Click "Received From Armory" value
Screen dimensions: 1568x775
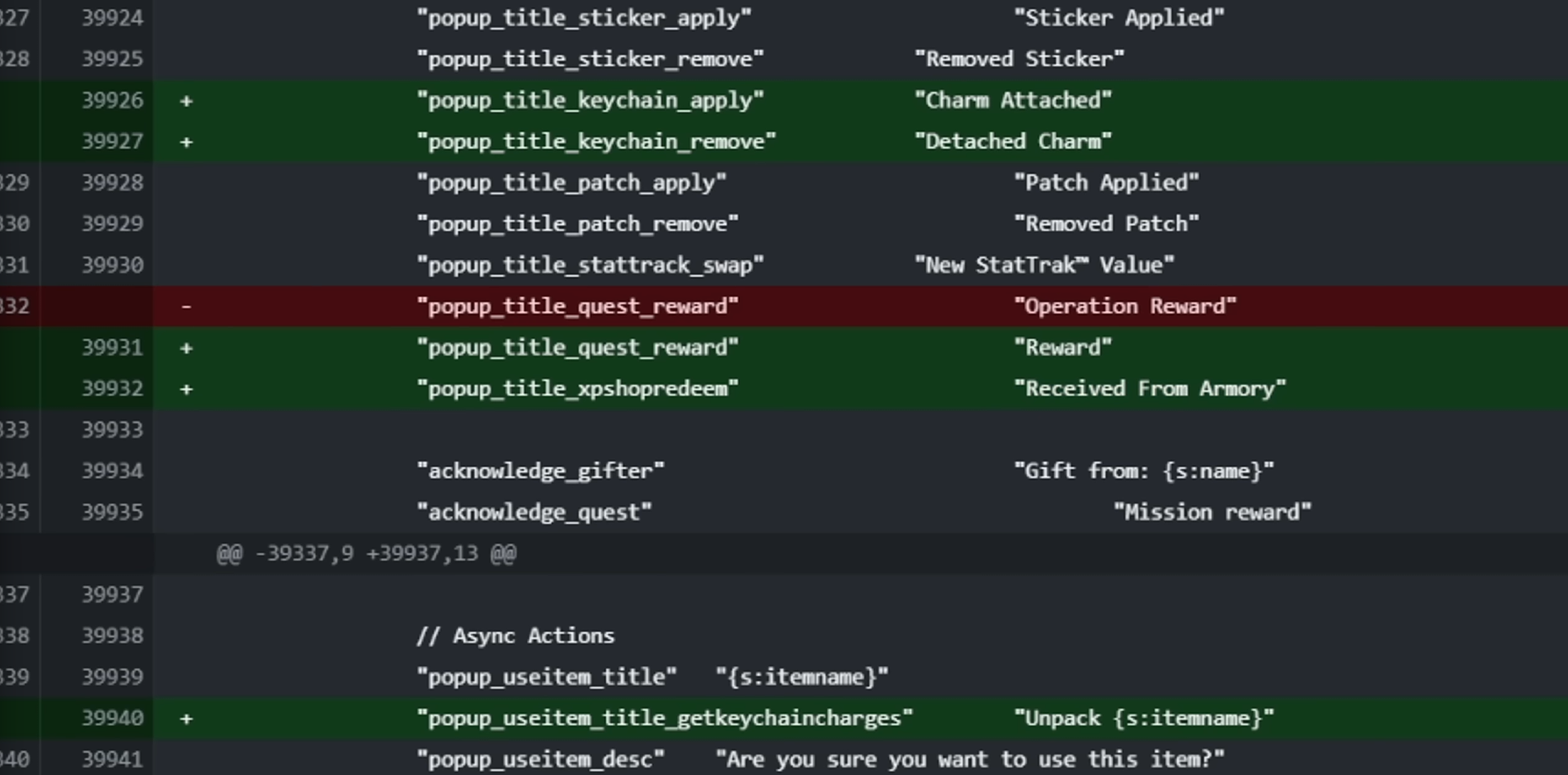[x=1150, y=388]
